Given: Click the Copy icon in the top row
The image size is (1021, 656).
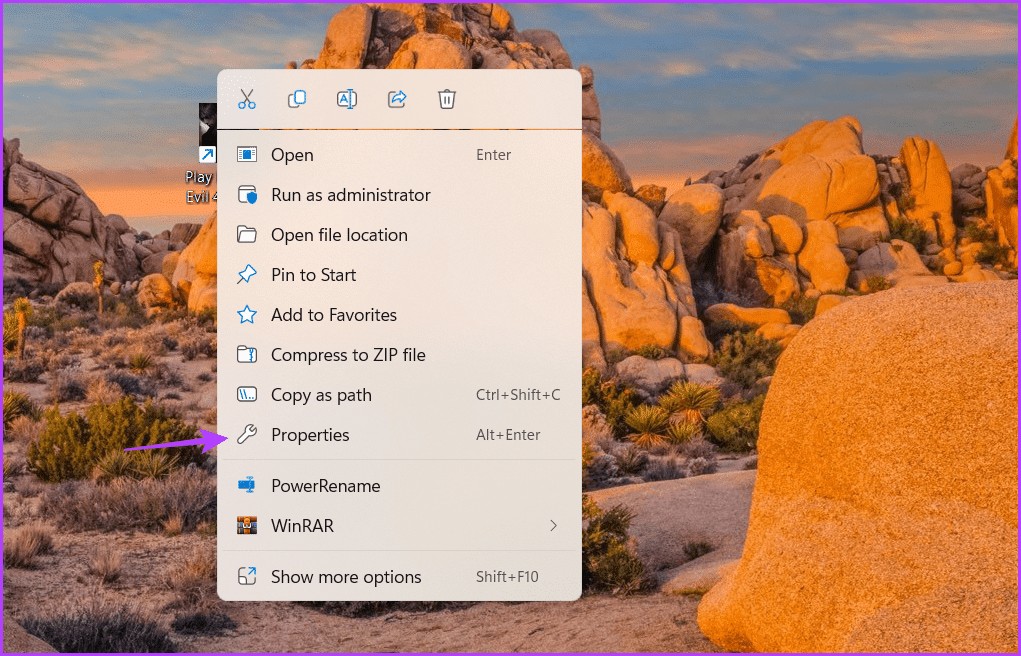Looking at the screenshot, I should (x=297, y=99).
